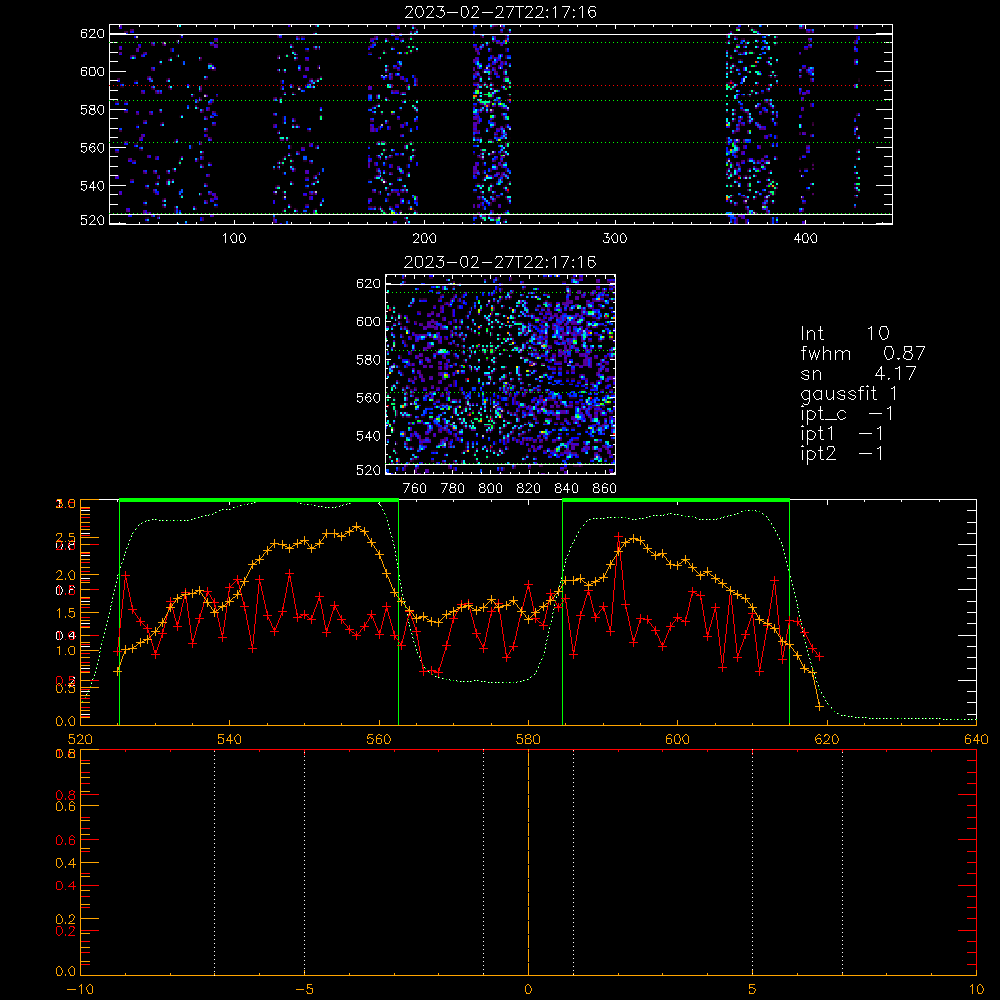Click the x-axis label 800 of middle plot

[x=490, y=489]
